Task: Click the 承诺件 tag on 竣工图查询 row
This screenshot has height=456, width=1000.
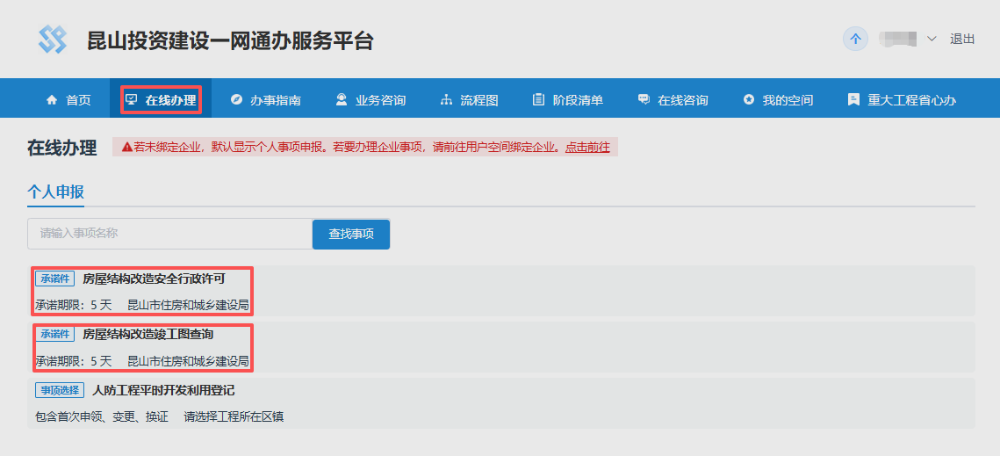Action: point(55,334)
